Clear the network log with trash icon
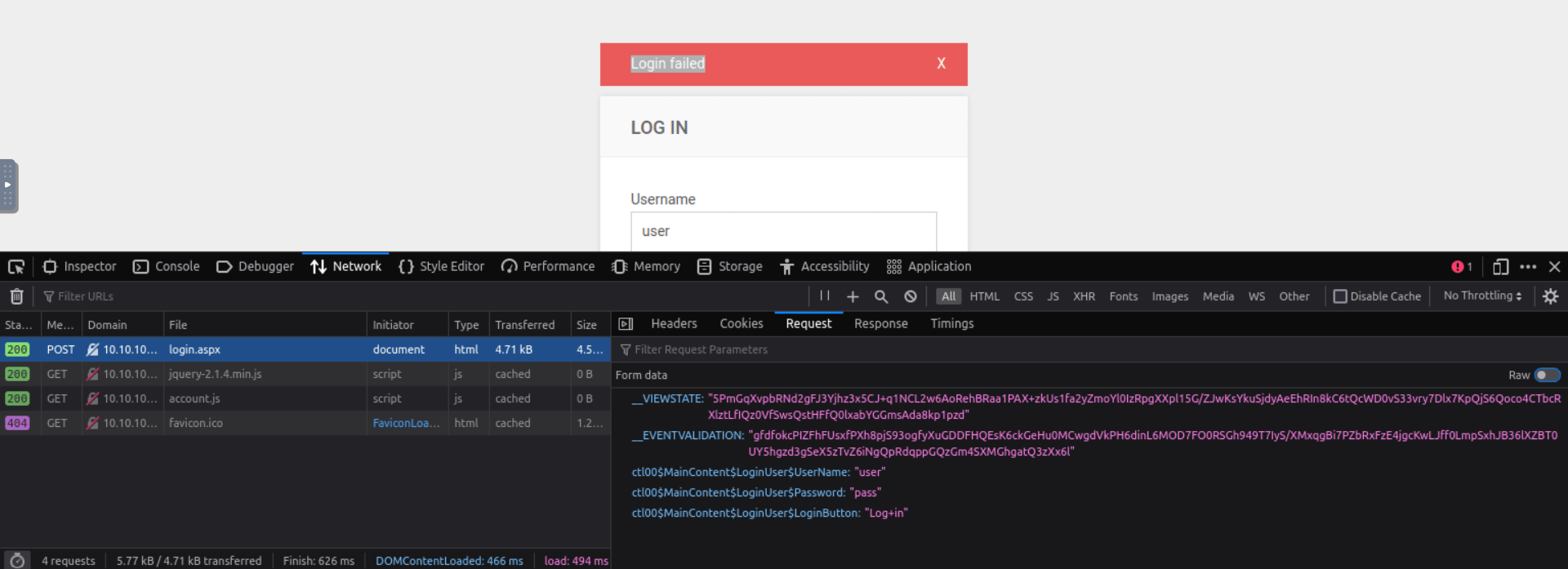 click(x=16, y=296)
